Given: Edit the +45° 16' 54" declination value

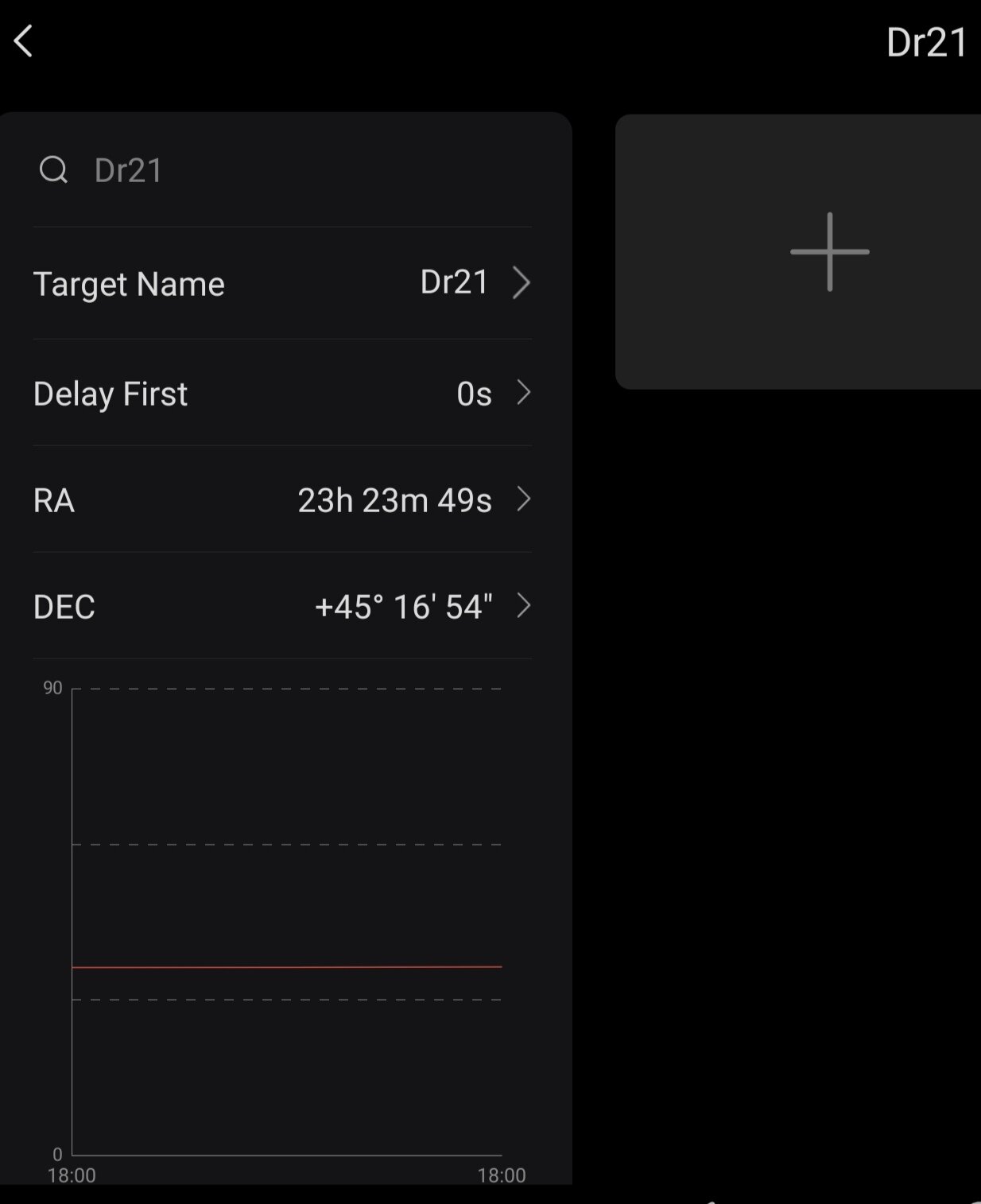Looking at the screenshot, I should (x=403, y=607).
